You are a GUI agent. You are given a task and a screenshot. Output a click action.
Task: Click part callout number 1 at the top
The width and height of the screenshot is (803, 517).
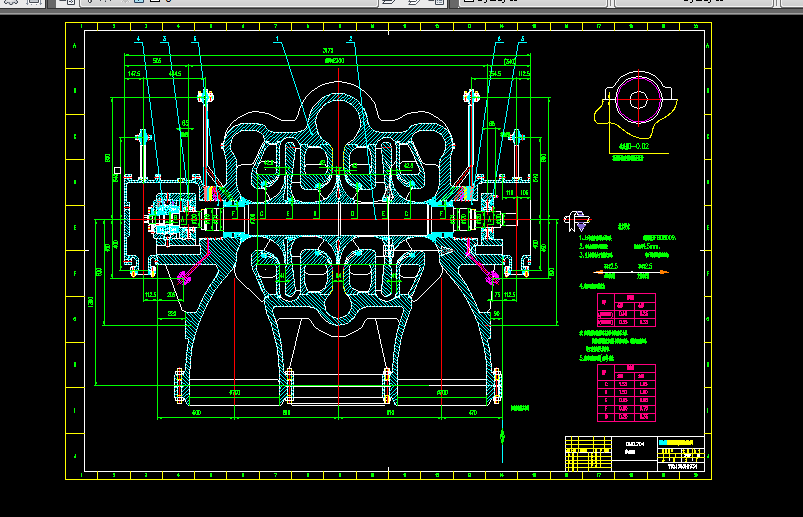click(276, 39)
